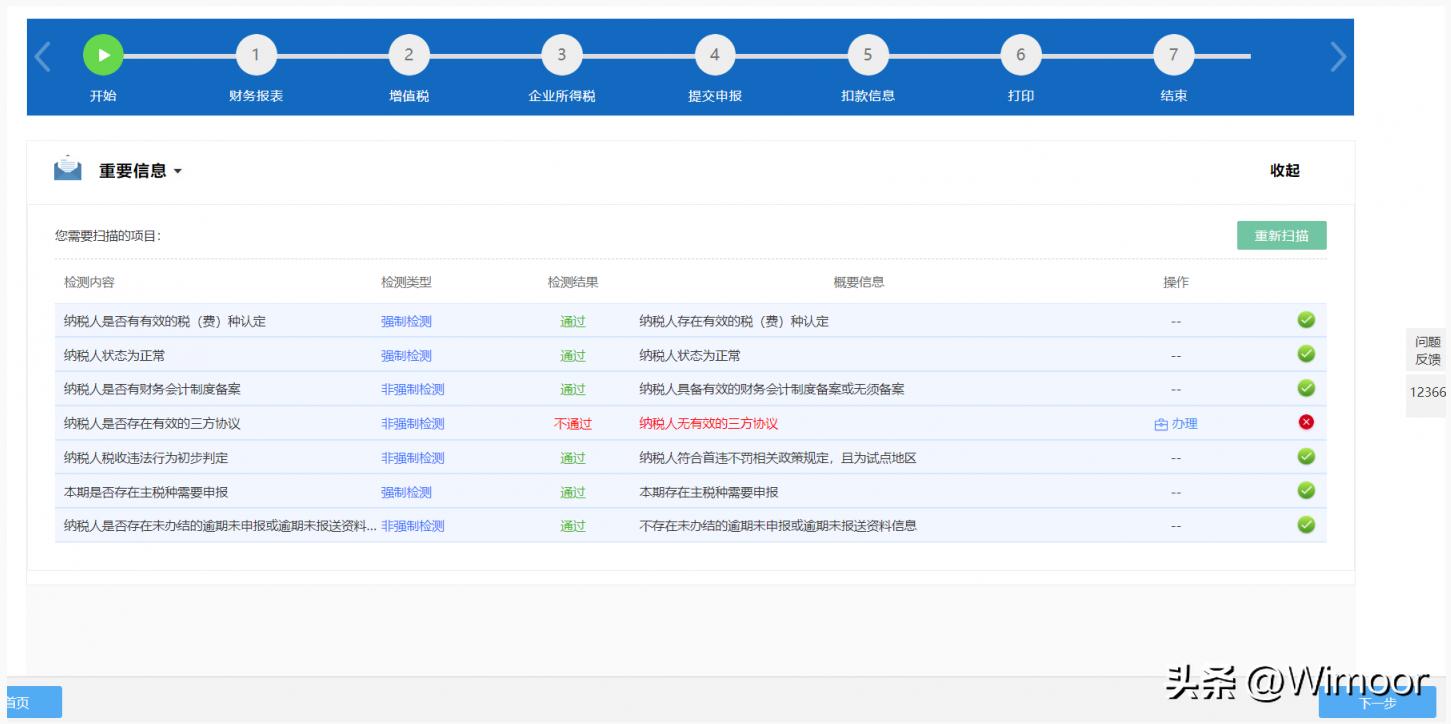
Task: Click the check icon for 本期存在主税种需要申报
Action: (1306, 491)
